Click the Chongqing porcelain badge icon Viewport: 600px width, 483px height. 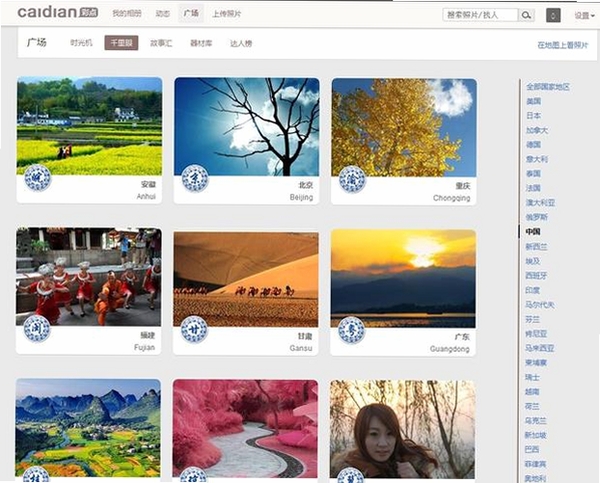352,179
